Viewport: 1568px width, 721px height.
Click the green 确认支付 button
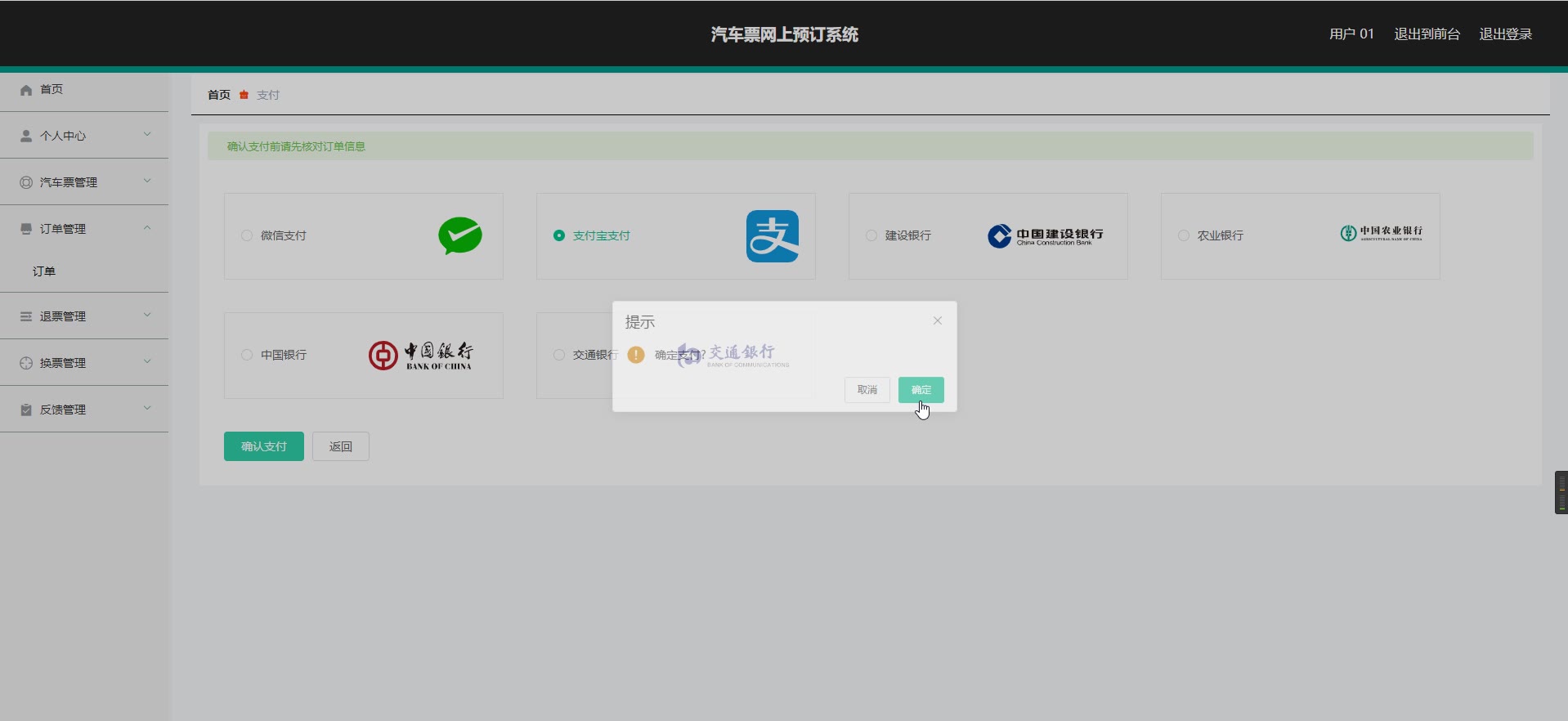coord(264,446)
